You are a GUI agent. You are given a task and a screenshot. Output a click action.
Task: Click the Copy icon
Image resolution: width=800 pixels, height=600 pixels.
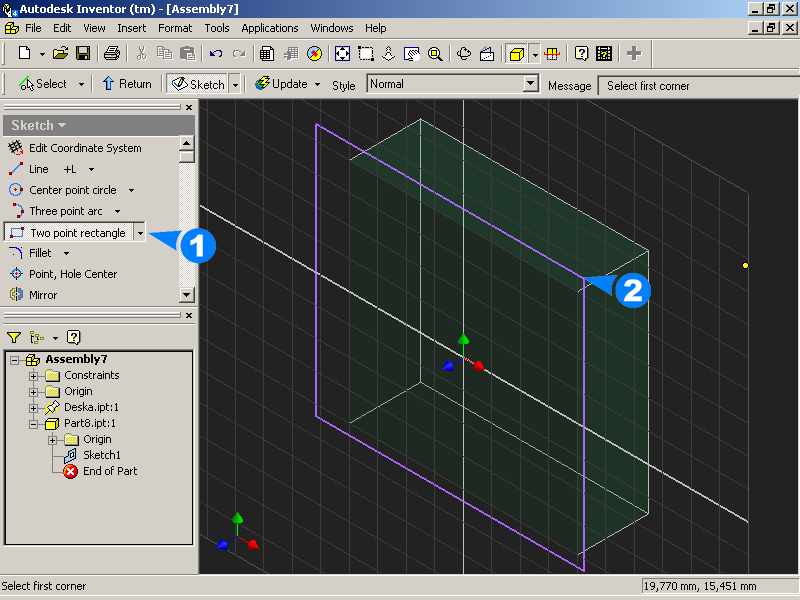(x=164, y=53)
